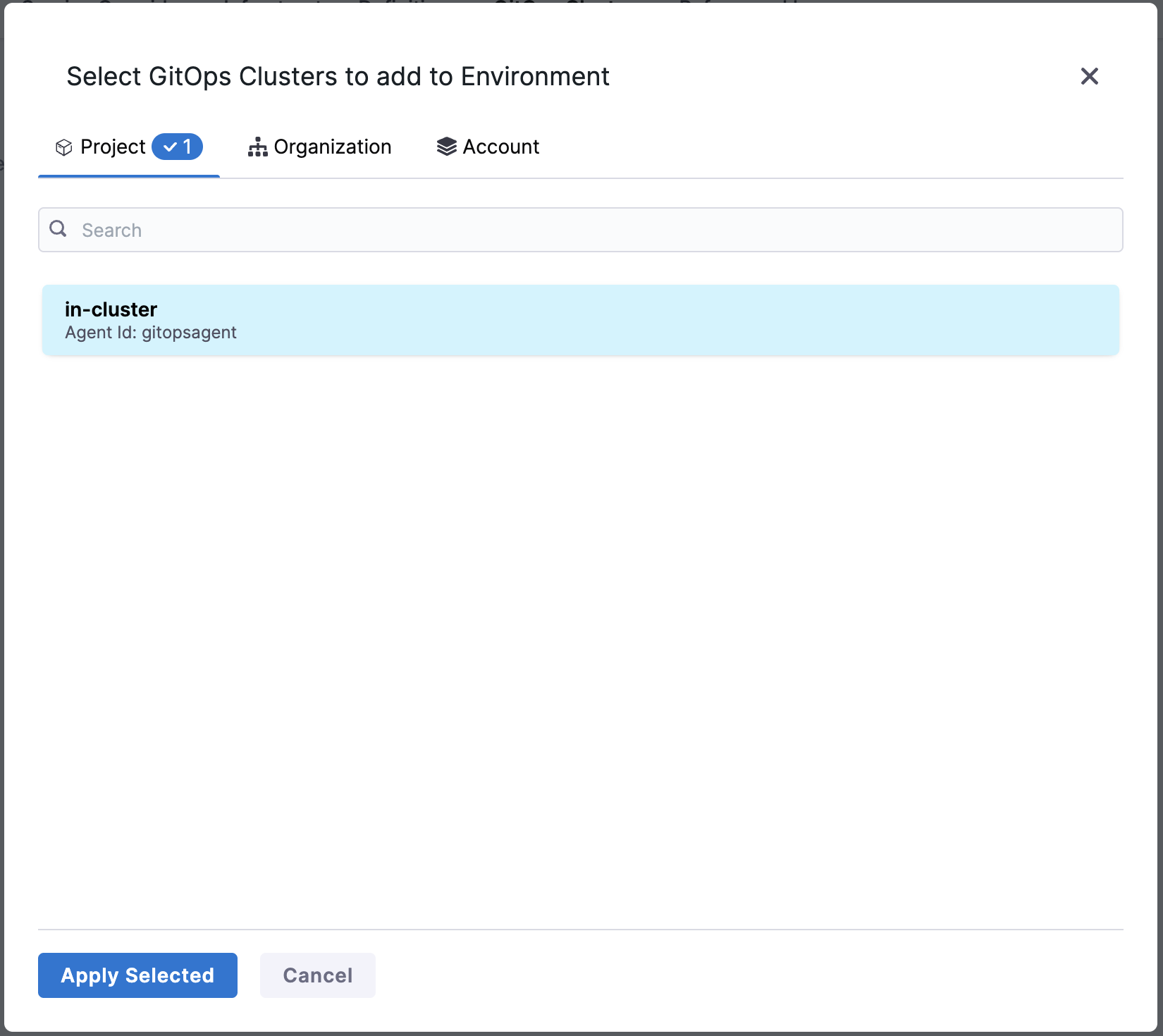Click the Agent Id gitopsagent text
Screen dimensions: 1163x1036
tap(151, 333)
